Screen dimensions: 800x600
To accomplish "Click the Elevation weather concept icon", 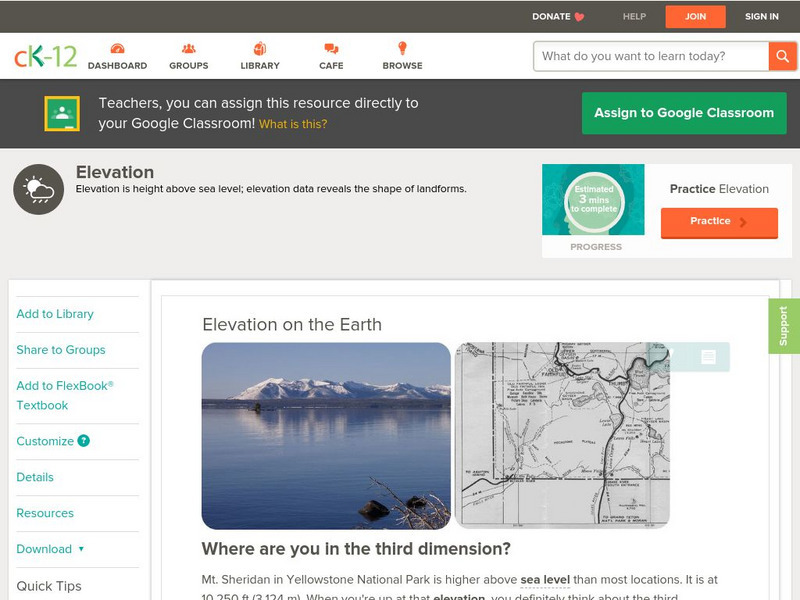I will point(39,189).
